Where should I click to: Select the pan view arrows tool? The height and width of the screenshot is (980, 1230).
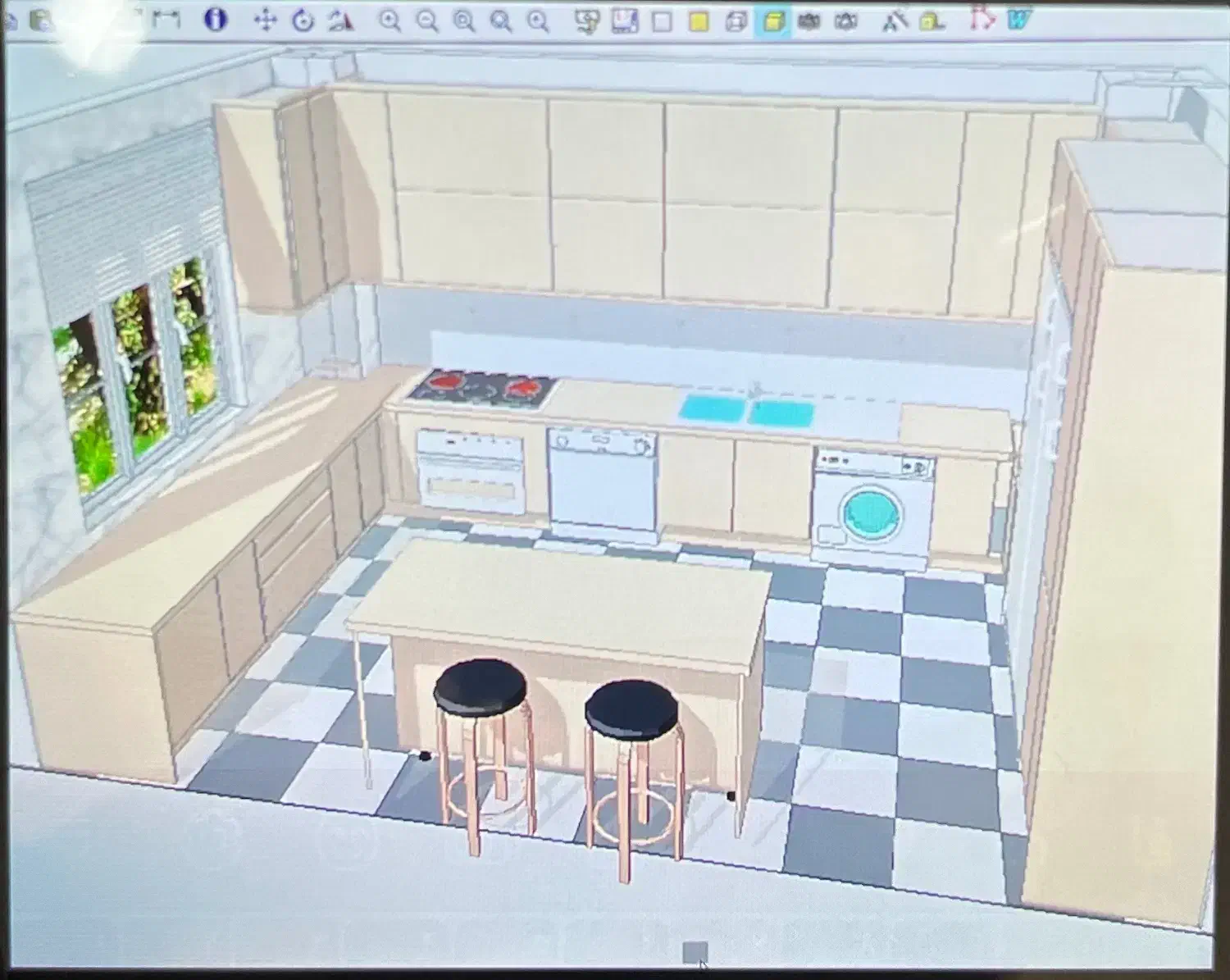click(265, 21)
